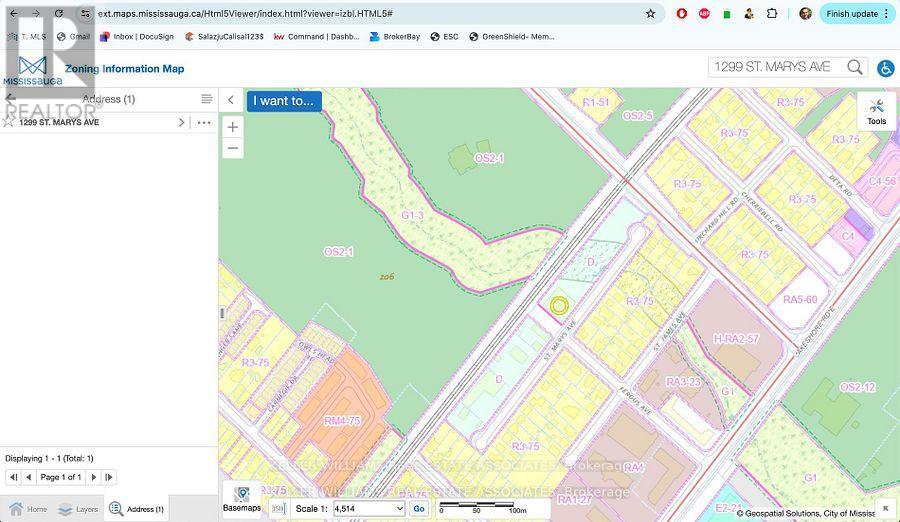Open the Scale dropdown showing 4,514

point(368,508)
